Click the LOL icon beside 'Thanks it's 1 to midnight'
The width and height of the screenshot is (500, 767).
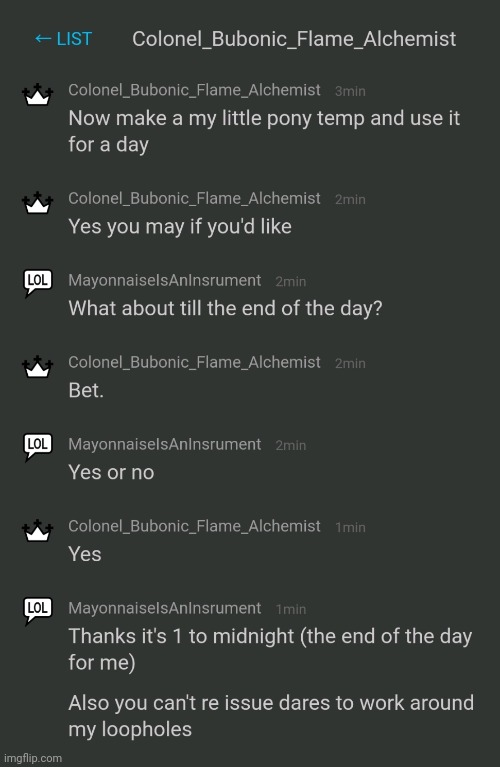pyautogui.click(x=38, y=610)
